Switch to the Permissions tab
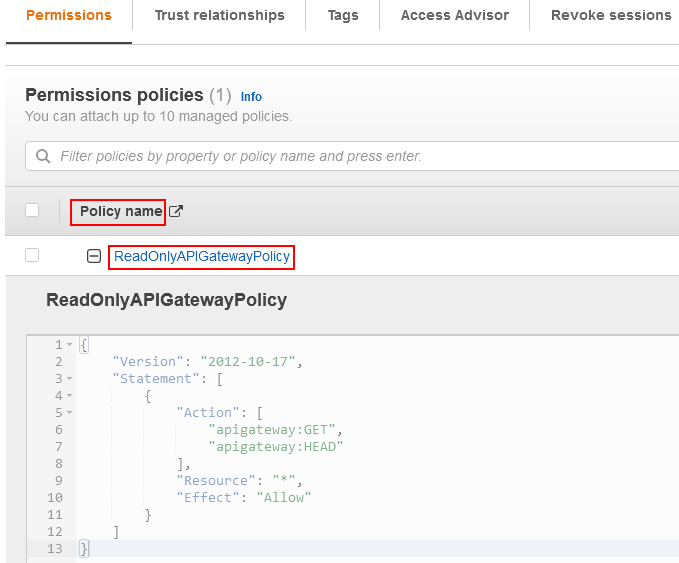The height and width of the screenshot is (563, 679). point(68,16)
